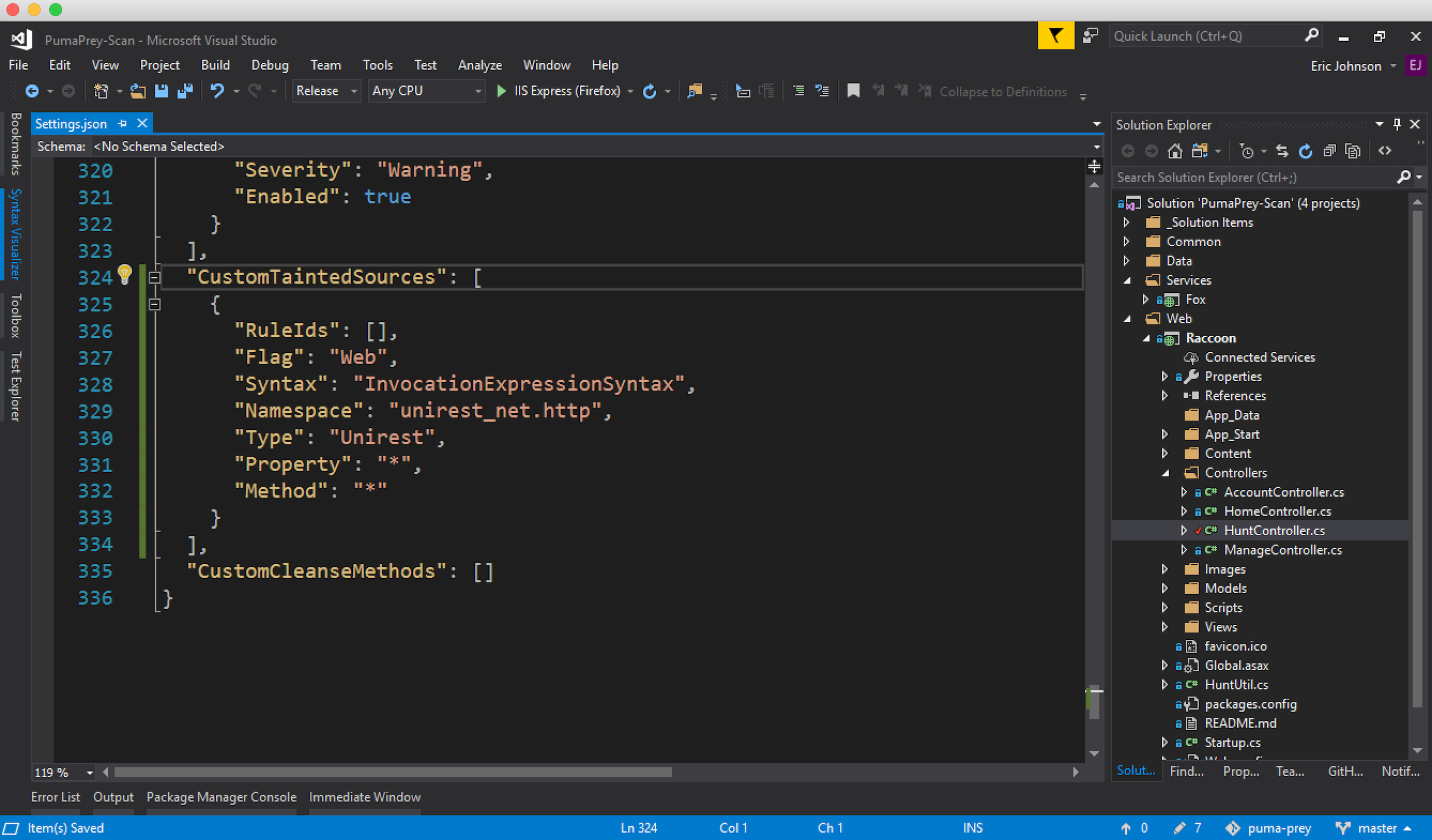The width and height of the screenshot is (1432, 840).
Task: Open the Analyze menu
Action: click(x=480, y=65)
